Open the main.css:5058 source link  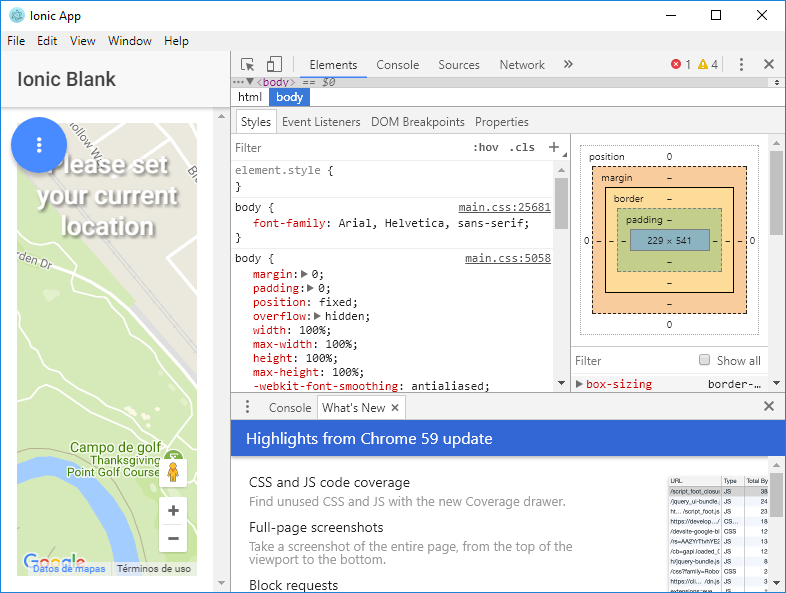[x=508, y=258]
